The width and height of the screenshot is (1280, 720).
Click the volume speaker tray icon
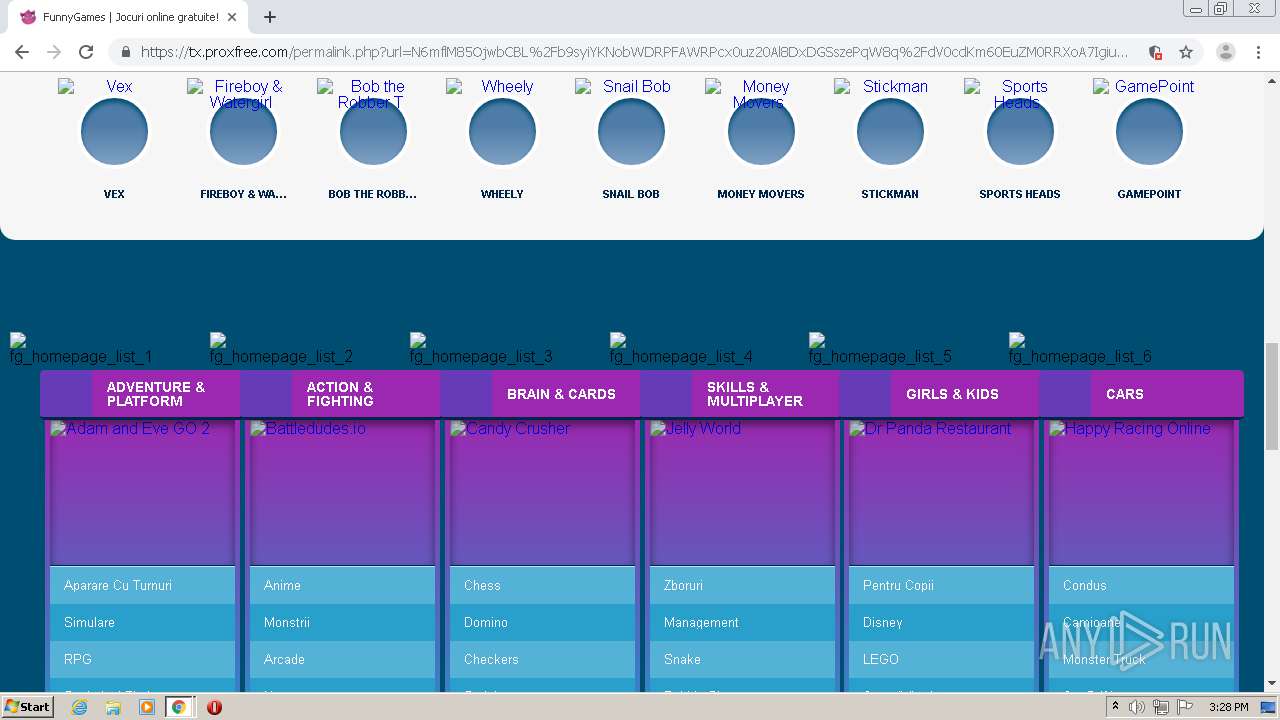[1137, 707]
